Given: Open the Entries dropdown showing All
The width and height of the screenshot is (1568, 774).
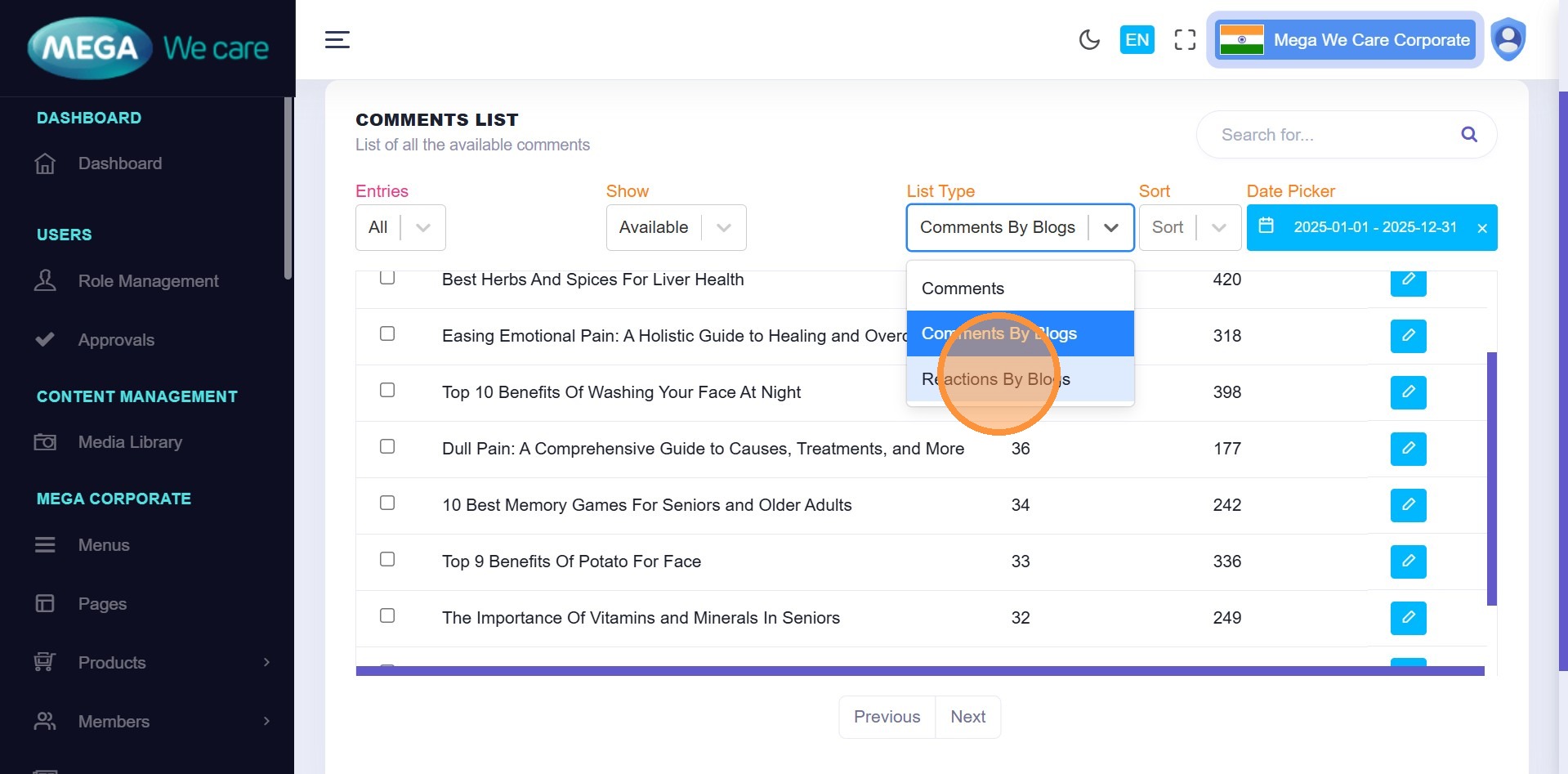Looking at the screenshot, I should (x=400, y=227).
